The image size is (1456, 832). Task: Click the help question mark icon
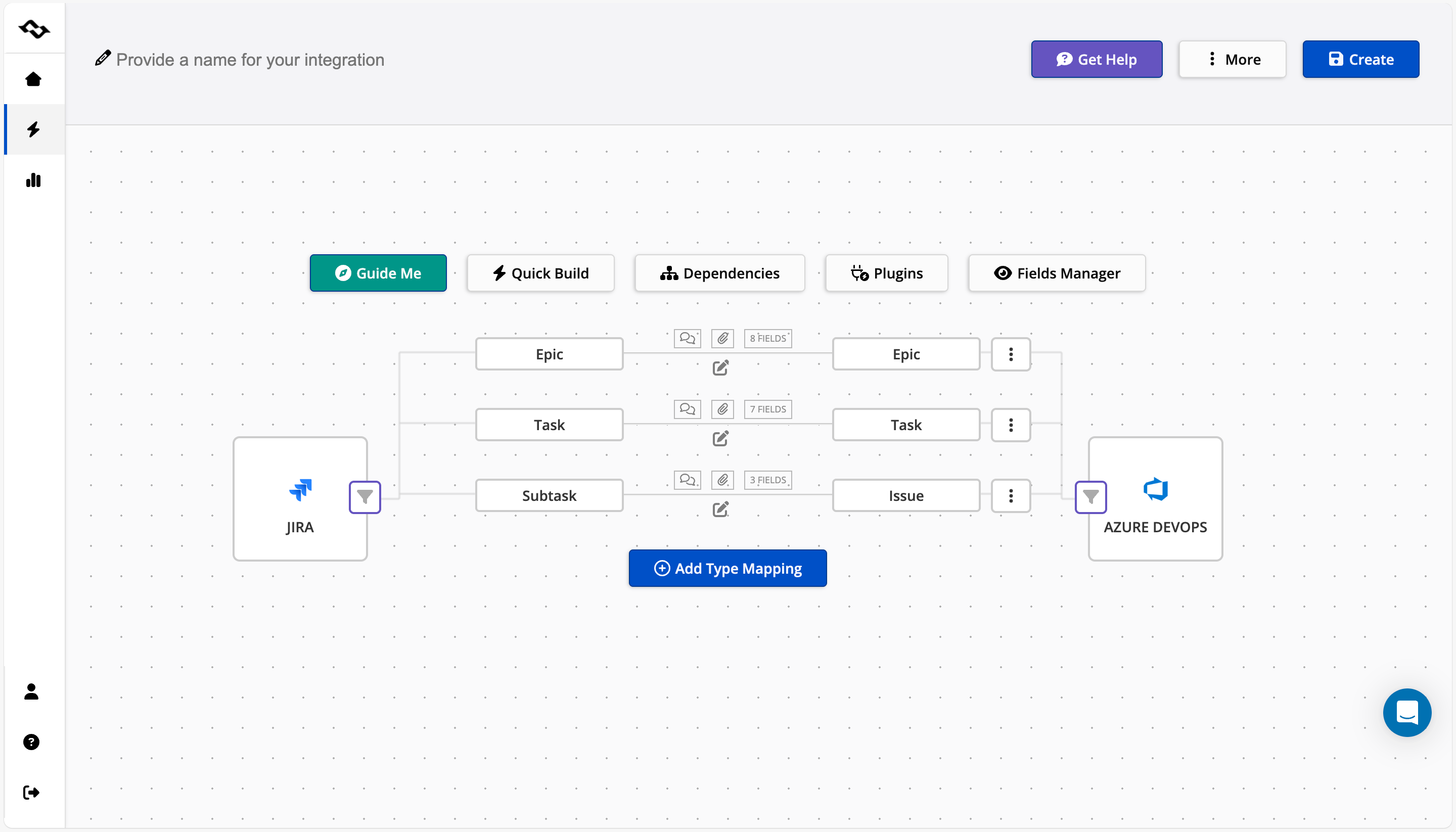coord(31,742)
